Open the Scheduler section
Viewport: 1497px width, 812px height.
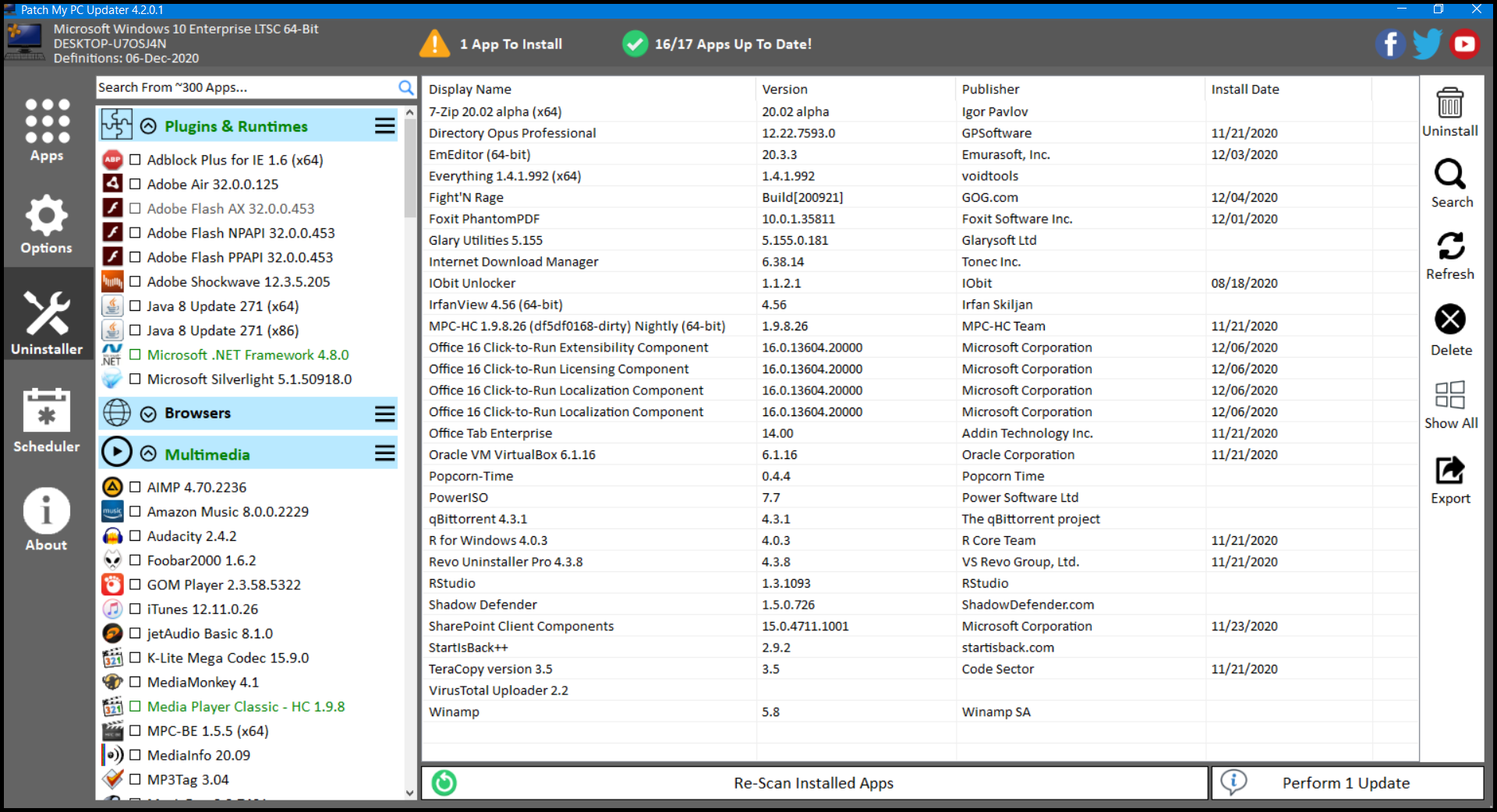(47, 420)
